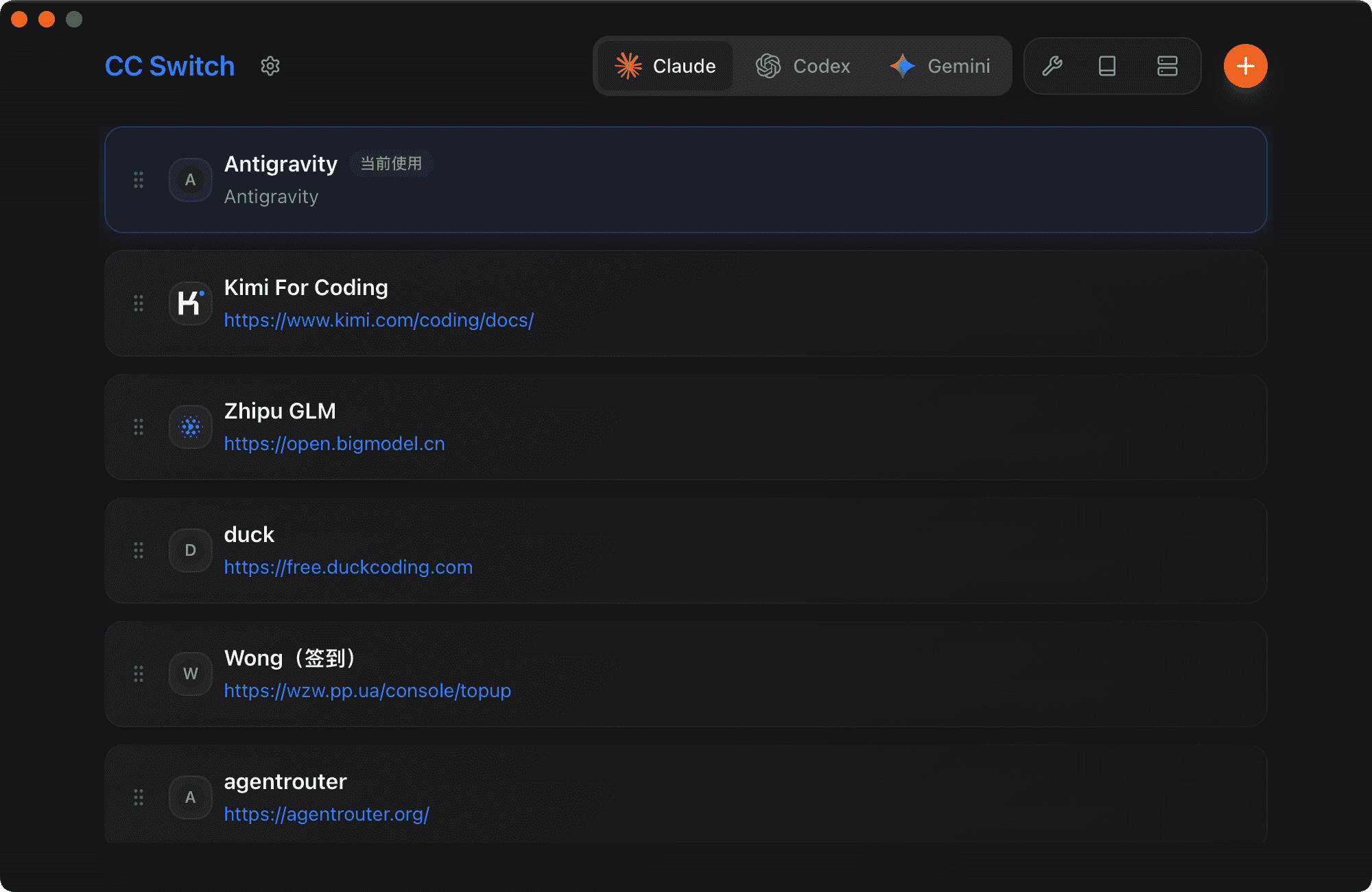Switch to the Codex tab
The width and height of the screenshot is (1372, 892).
tap(803, 66)
